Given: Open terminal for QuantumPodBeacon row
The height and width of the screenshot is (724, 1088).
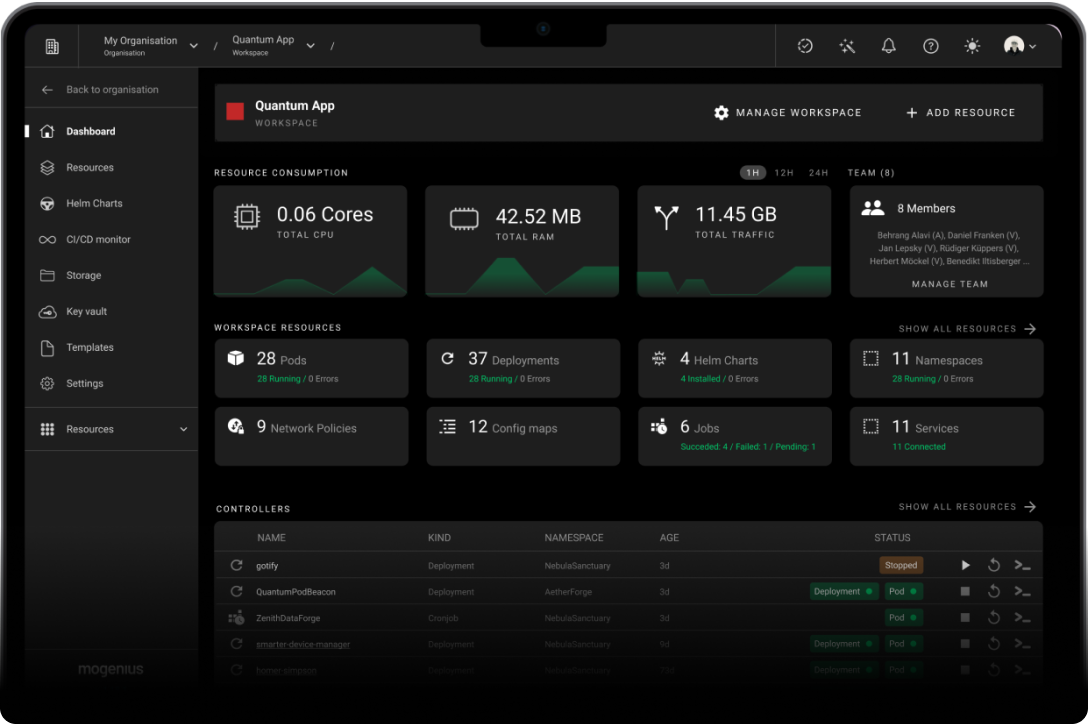Looking at the screenshot, I should pos(1022,591).
